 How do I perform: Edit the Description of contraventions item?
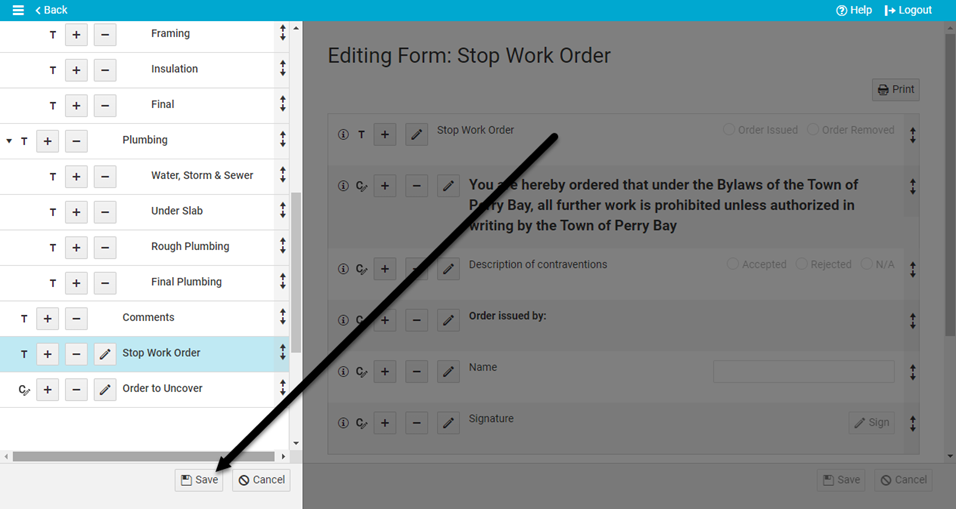pos(448,269)
